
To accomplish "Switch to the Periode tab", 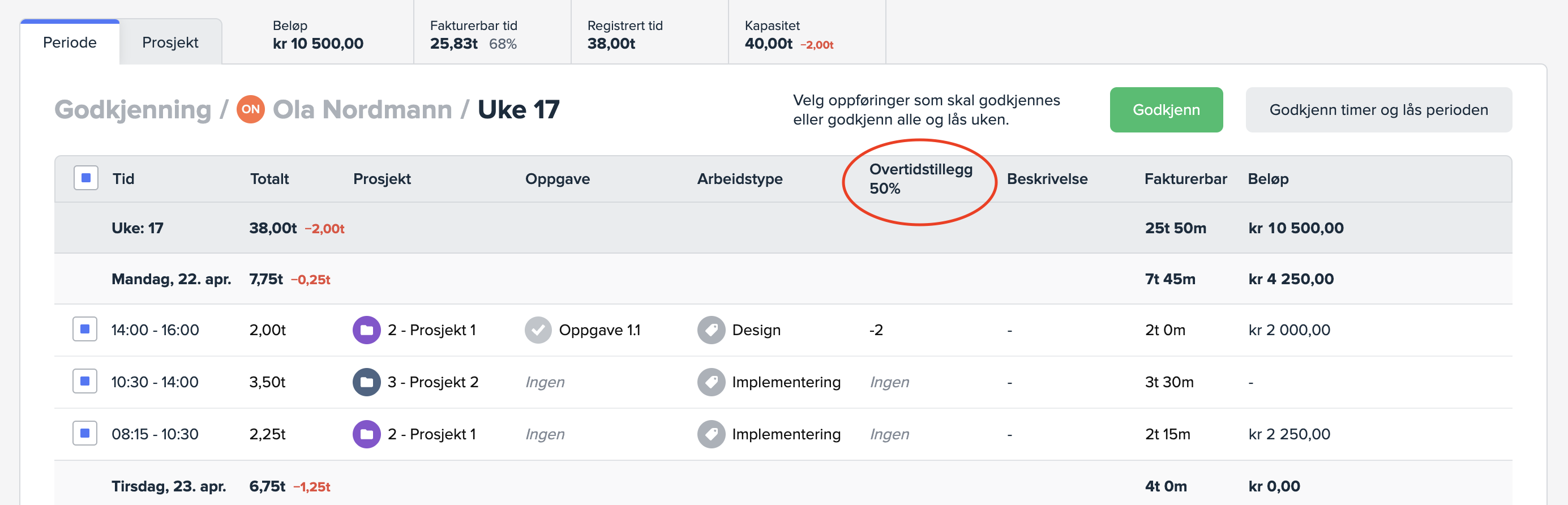I will click(x=70, y=42).
